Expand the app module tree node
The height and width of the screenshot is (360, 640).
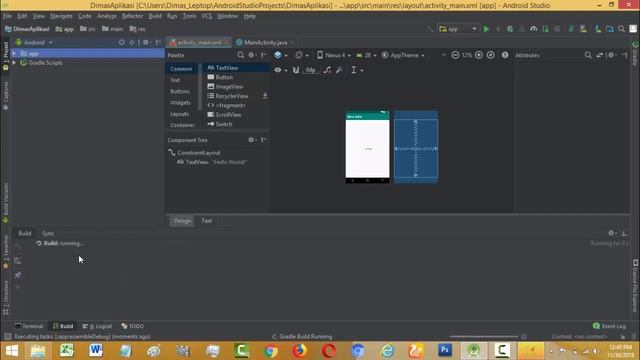(14, 53)
